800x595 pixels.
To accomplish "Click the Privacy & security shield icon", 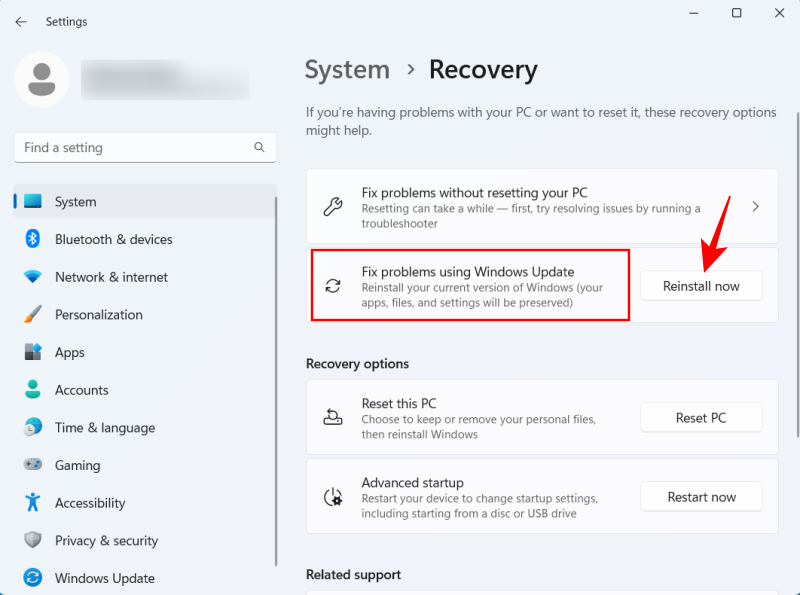I will [x=33, y=540].
